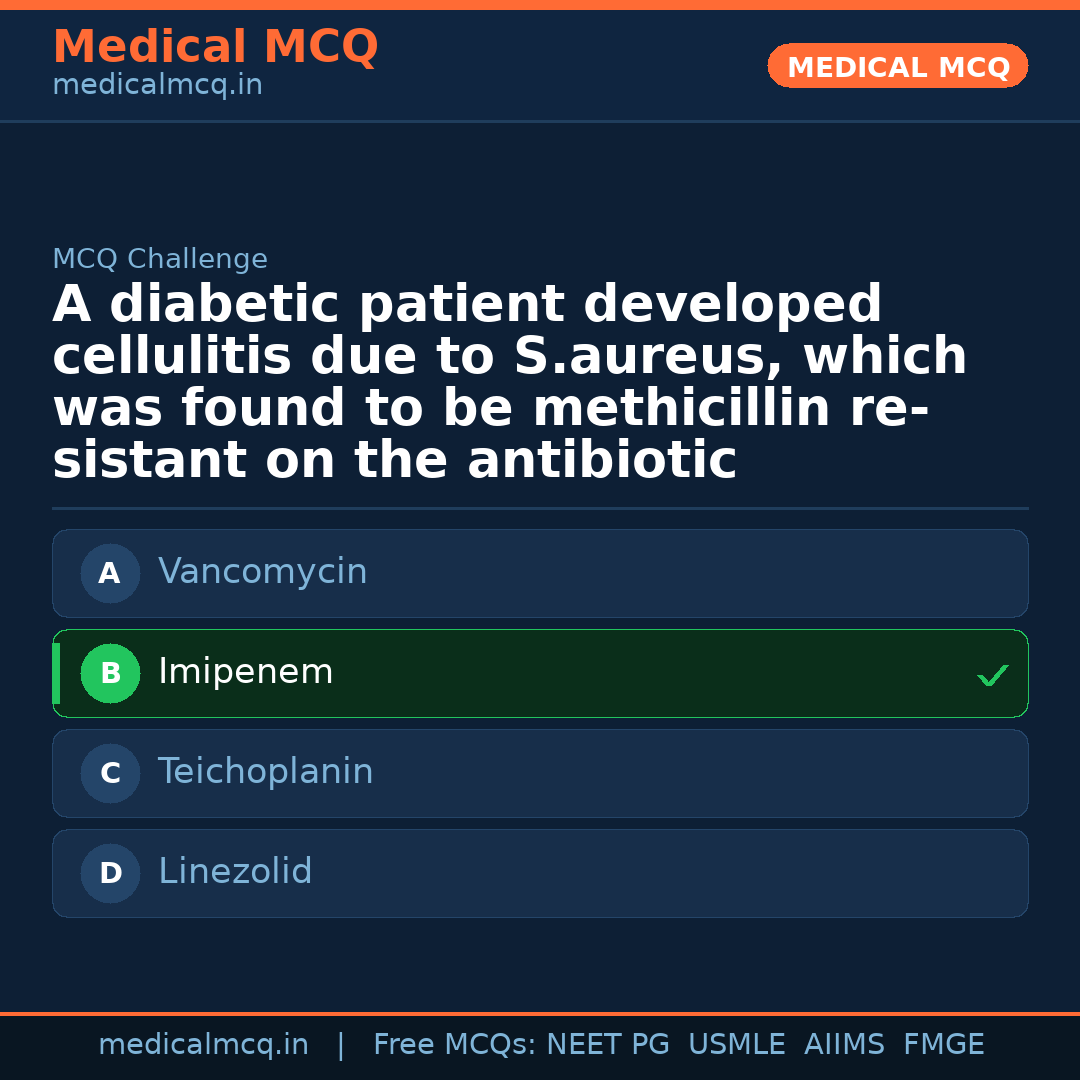Click the large orange Medical MCQ title
The image size is (1080, 1080).
point(215,47)
